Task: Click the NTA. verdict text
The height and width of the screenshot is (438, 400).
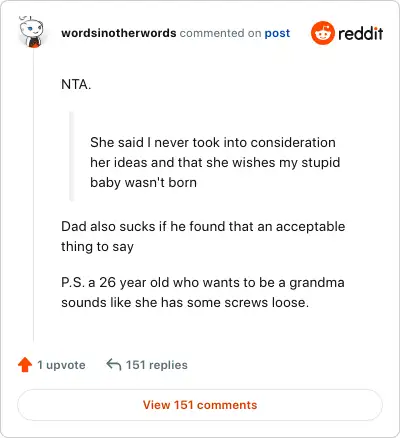Action: click(x=76, y=84)
